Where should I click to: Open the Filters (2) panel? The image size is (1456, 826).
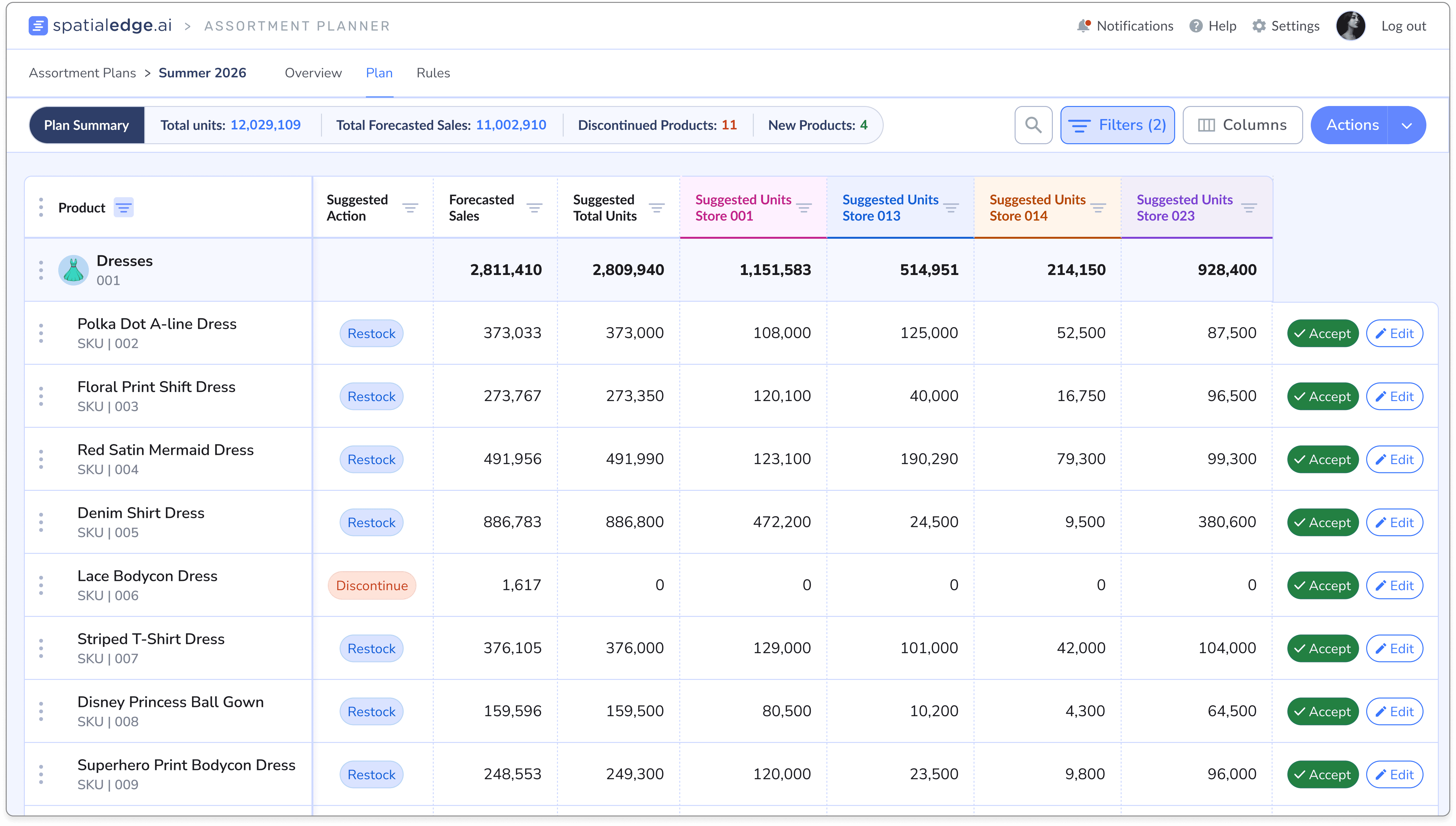tap(1117, 125)
